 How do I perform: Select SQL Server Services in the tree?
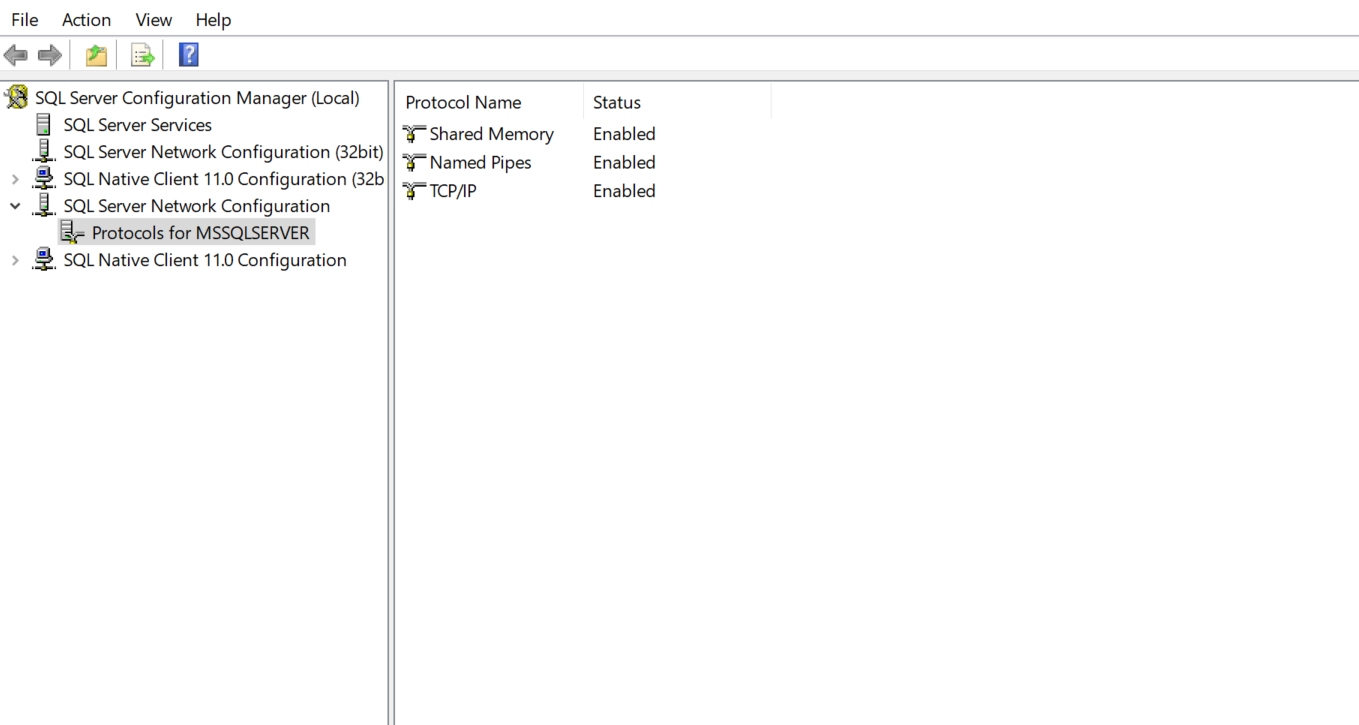point(137,125)
